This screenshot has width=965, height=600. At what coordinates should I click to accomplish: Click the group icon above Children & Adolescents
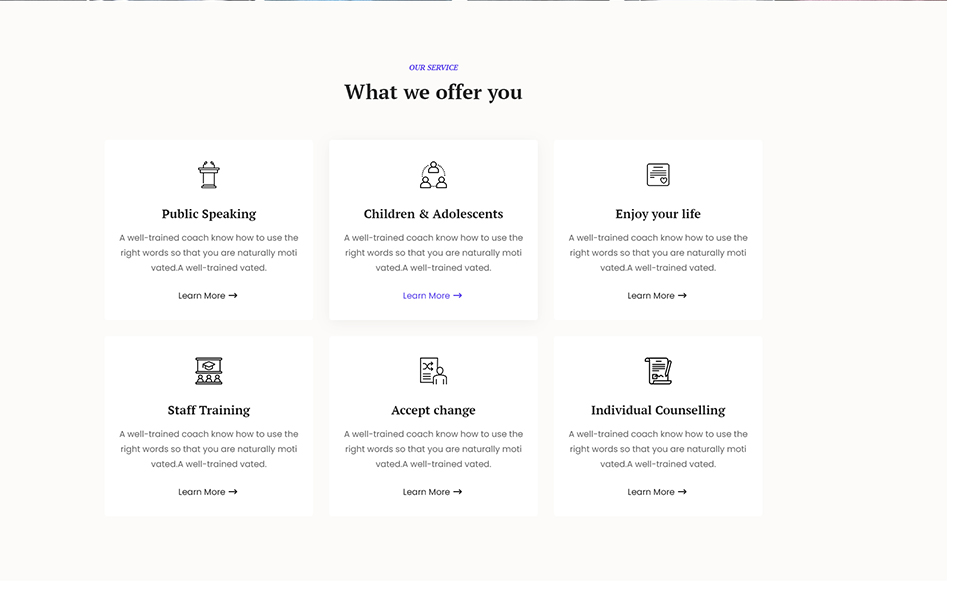coord(433,175)
